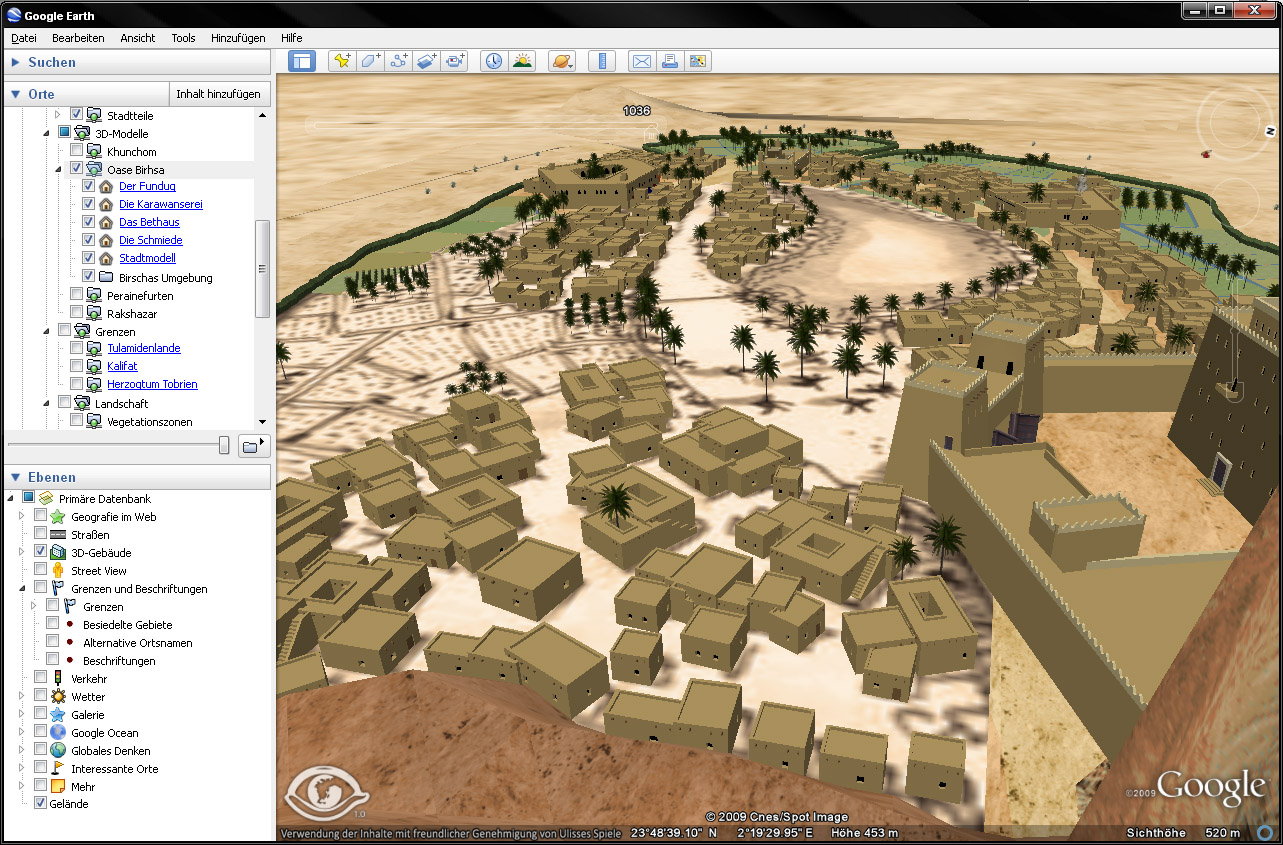This screenshot has height=845, width=1283.
Task: Enable the Beschriftungen layer checkbox
Action: (52, 660)
